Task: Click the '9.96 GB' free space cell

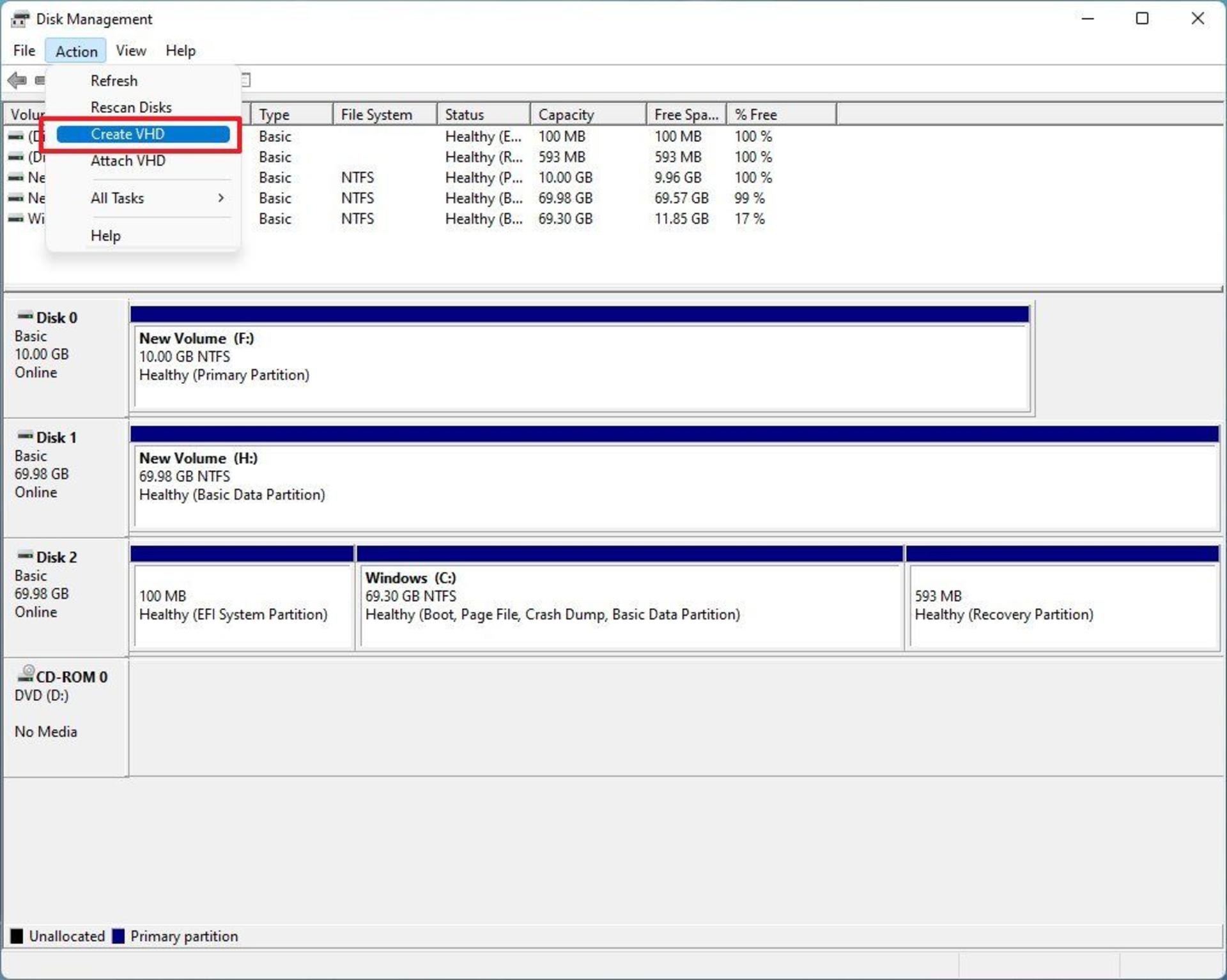Action: tap(677, 178)
